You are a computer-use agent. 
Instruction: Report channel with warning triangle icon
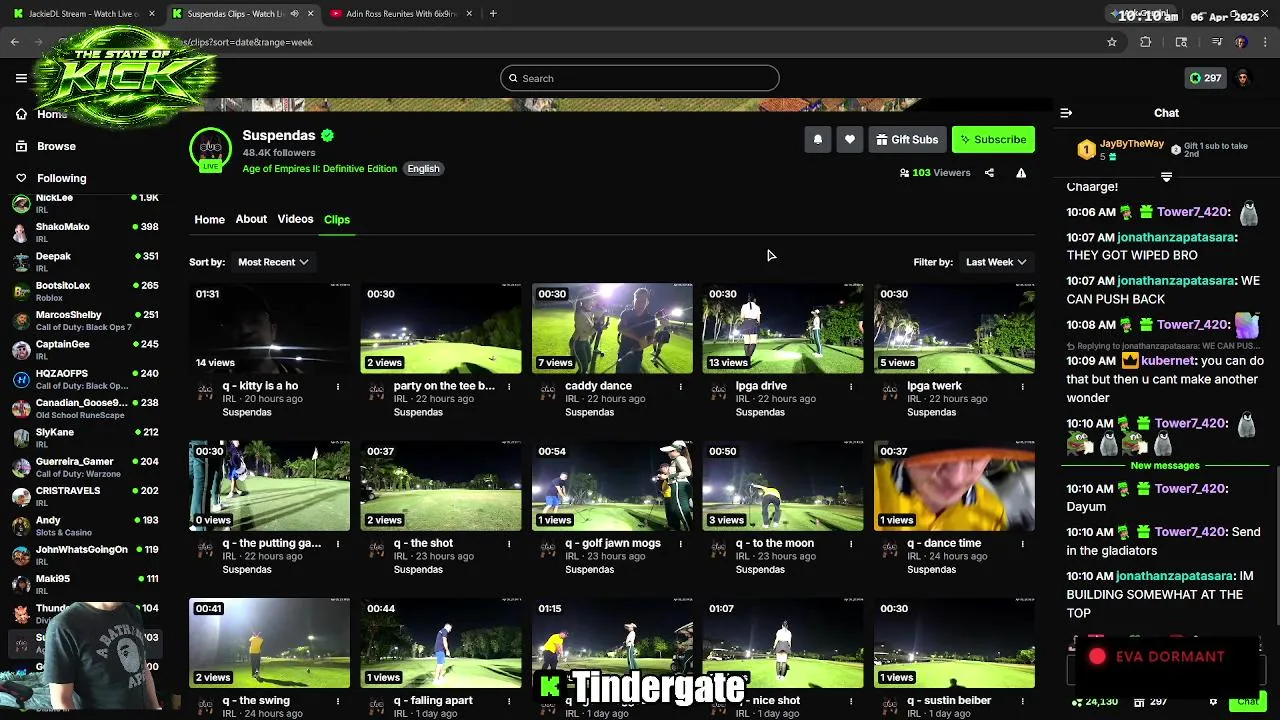(1021, 173)
